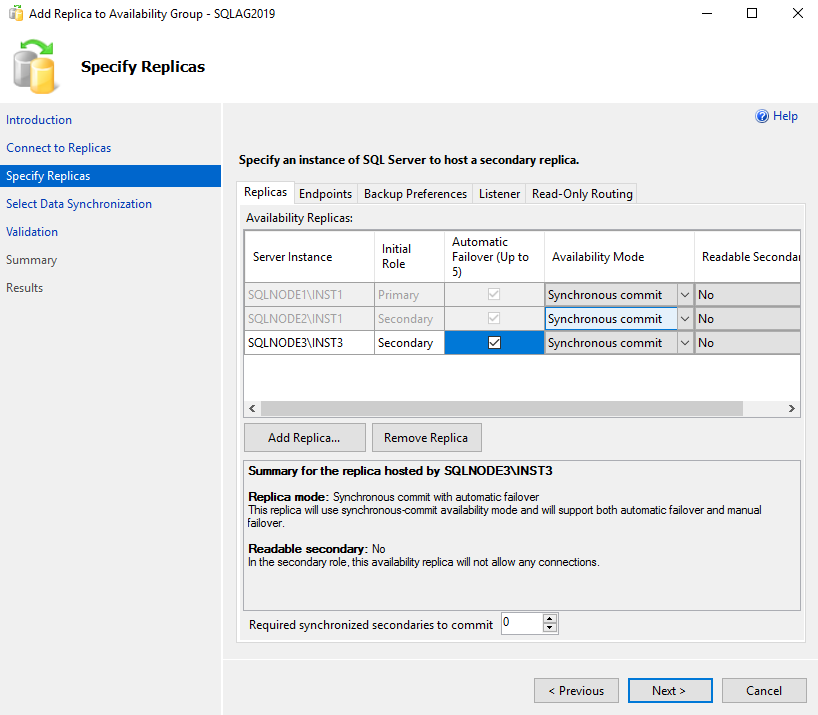Open availability mode dropdown for SQLNODE3\INST3

[684, 343]
